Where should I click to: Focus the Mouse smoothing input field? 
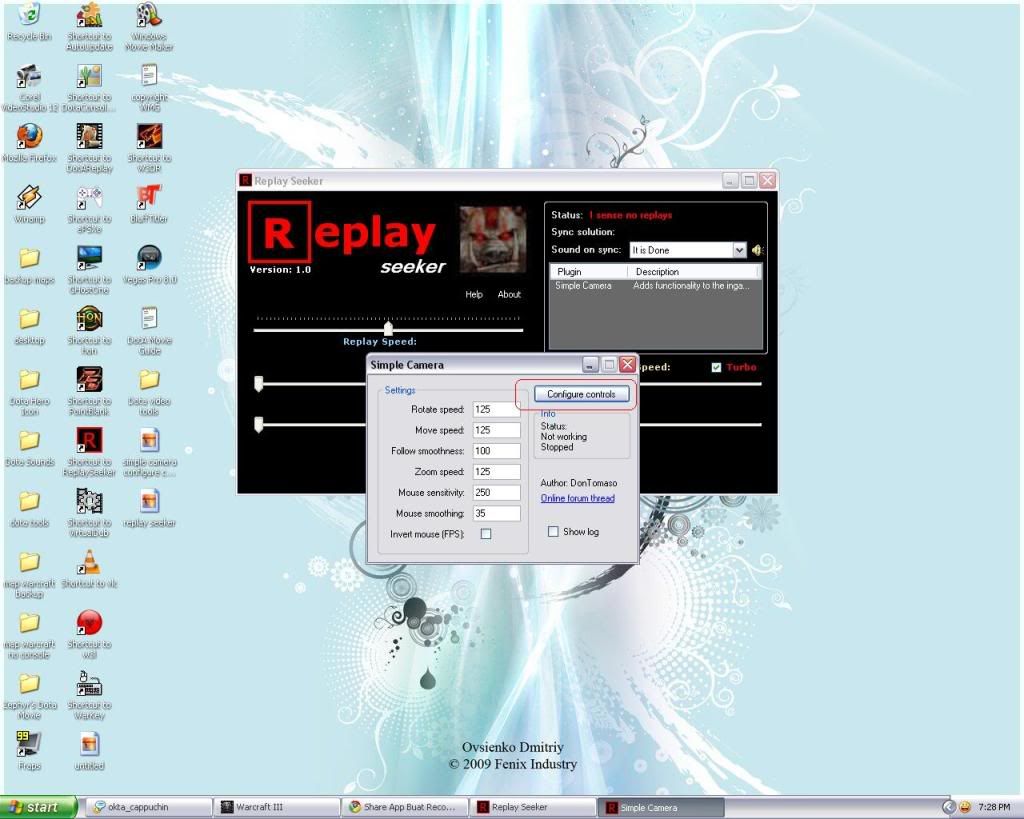coord(496,514)
